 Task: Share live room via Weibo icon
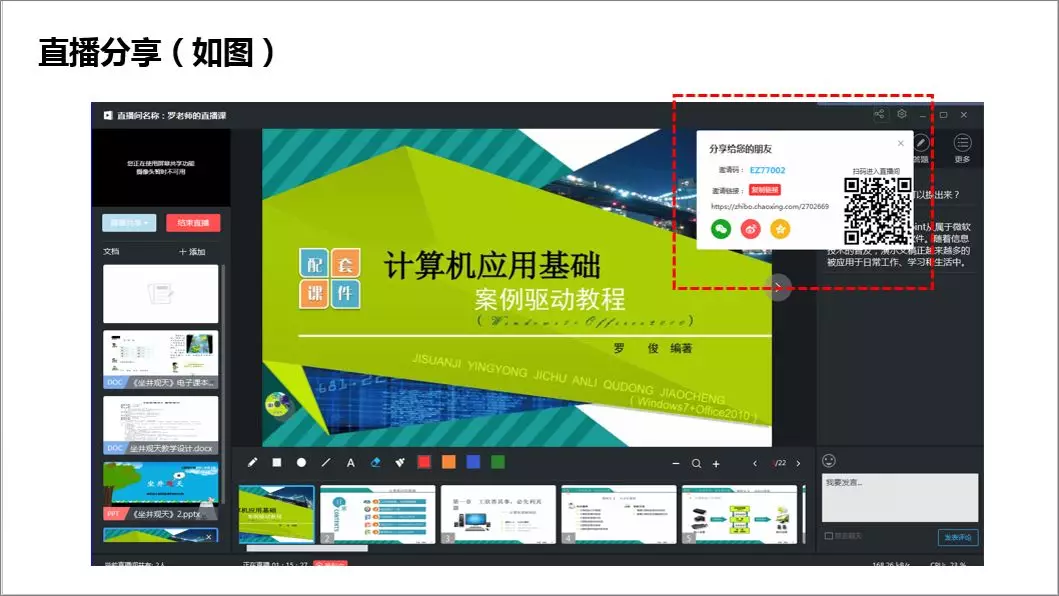[750, 228]
